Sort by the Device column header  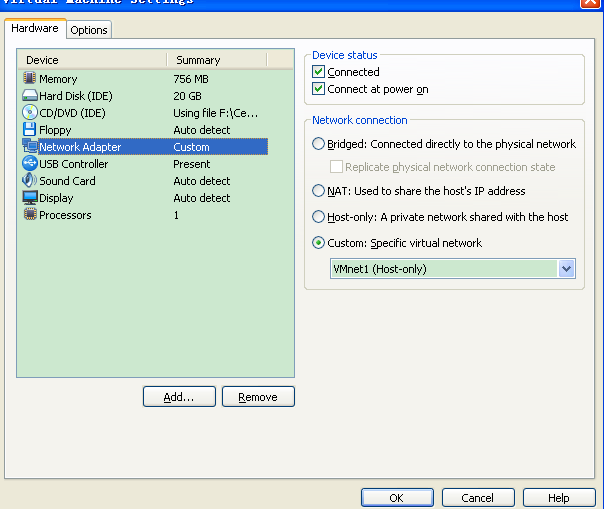92,60
